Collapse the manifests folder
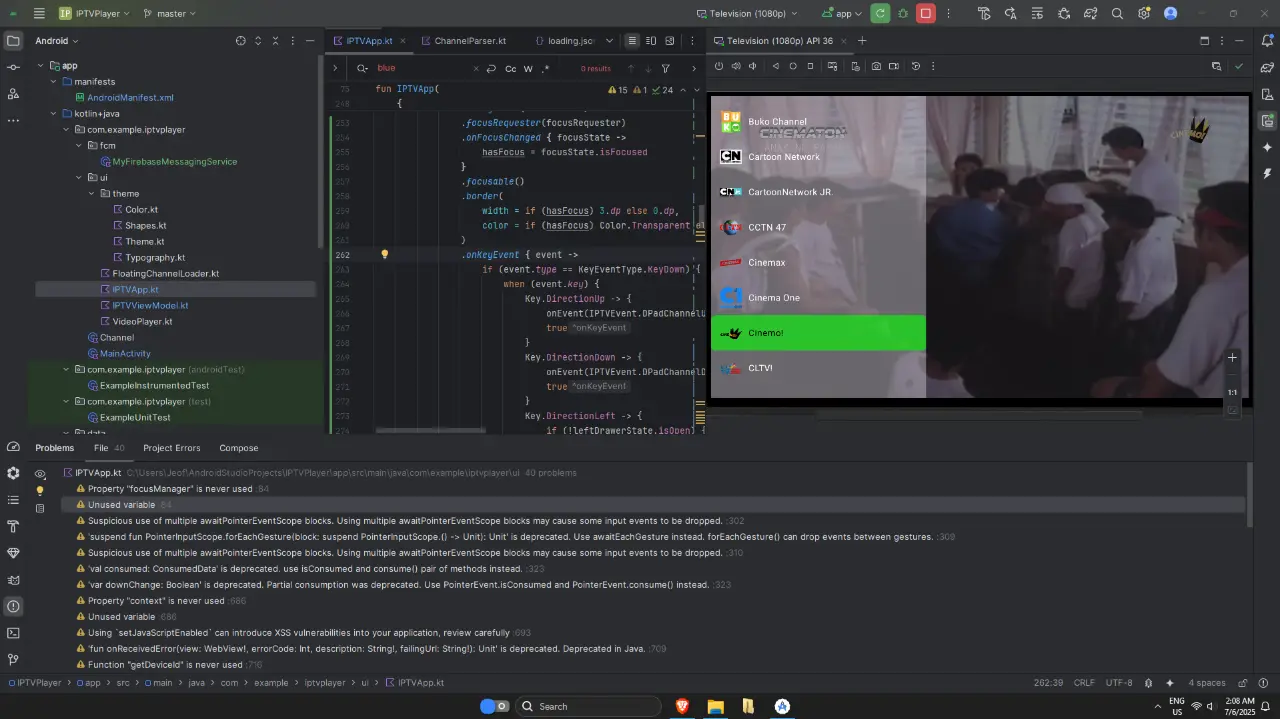This screenshot has height=719, width=1280. point(53,81)
